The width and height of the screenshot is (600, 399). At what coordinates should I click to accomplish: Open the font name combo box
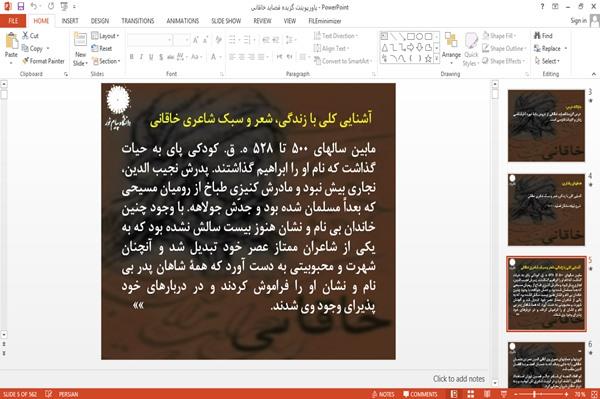[150, 40]
